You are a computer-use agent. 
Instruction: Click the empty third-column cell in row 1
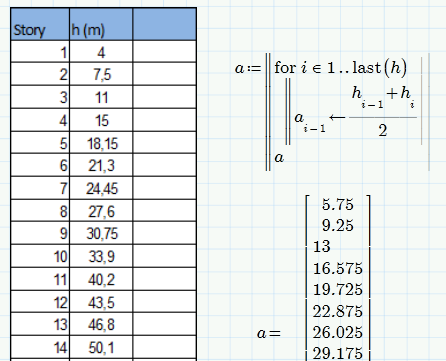pos(164,52)
